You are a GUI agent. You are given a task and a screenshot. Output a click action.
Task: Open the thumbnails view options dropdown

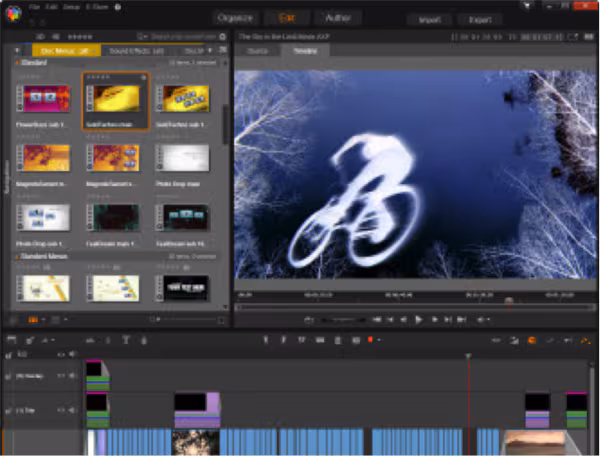click(x=44, y=319)
